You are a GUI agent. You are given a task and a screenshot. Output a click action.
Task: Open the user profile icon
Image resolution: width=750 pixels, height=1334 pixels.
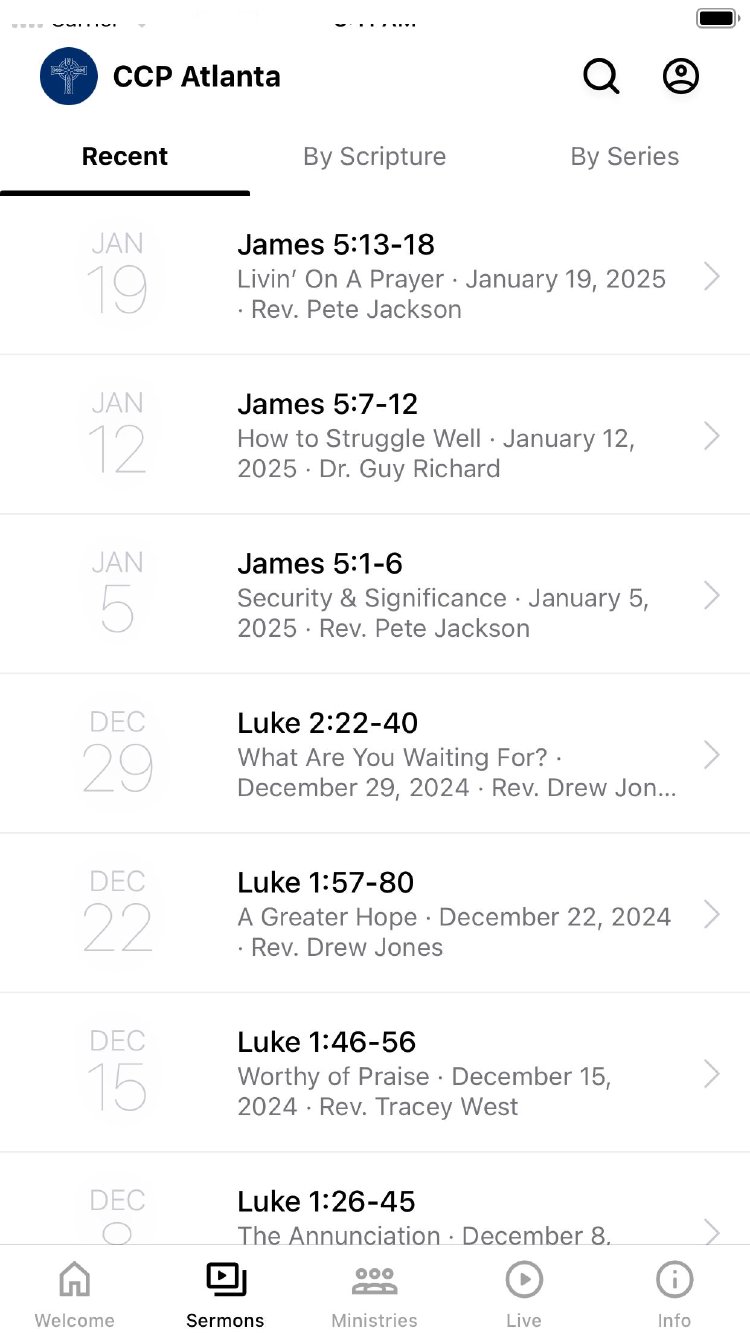point(681,76)
